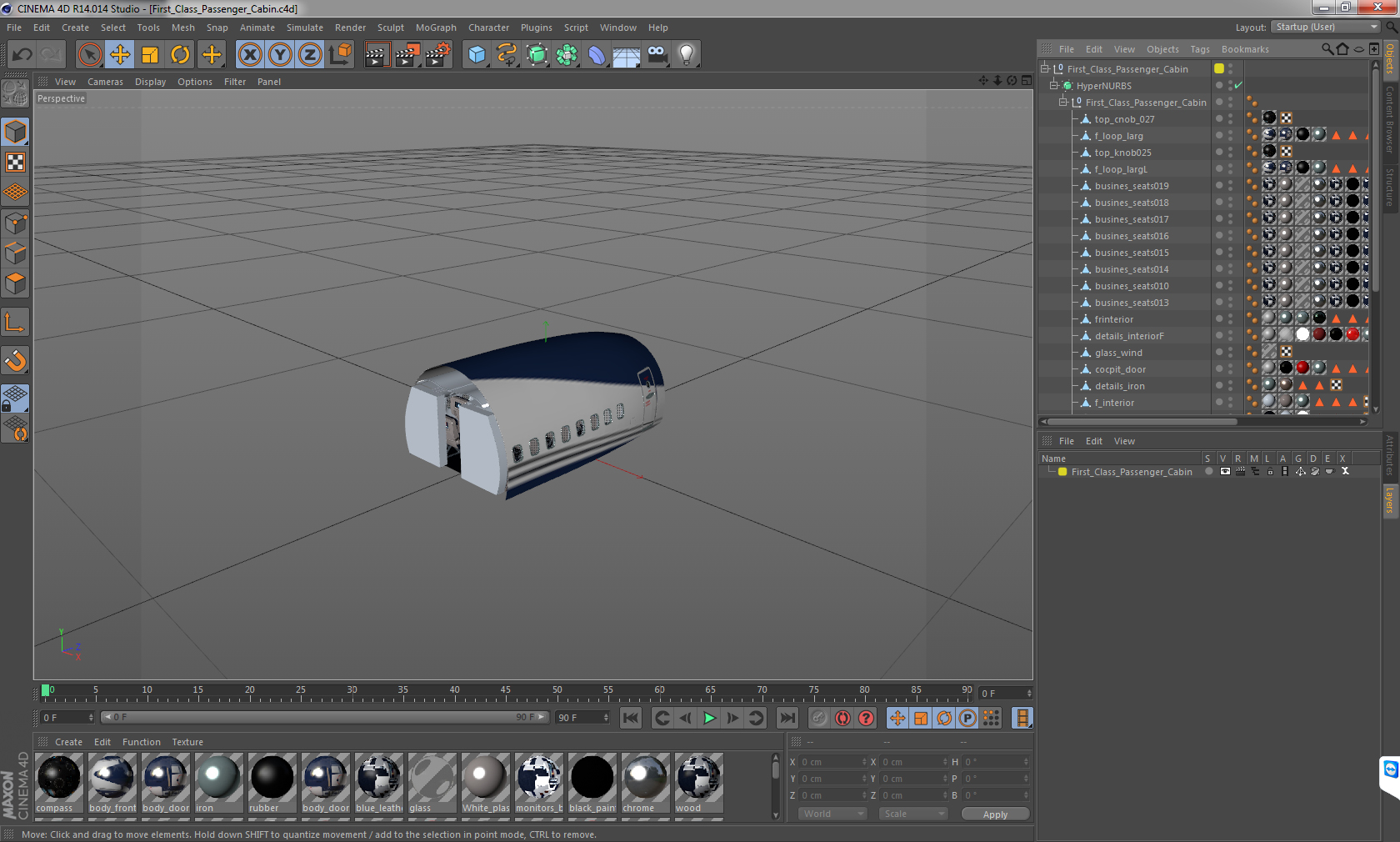This screenshot has width=1400, height=842.
Task: Toggle Z axis lock
Action: (310, 55)
